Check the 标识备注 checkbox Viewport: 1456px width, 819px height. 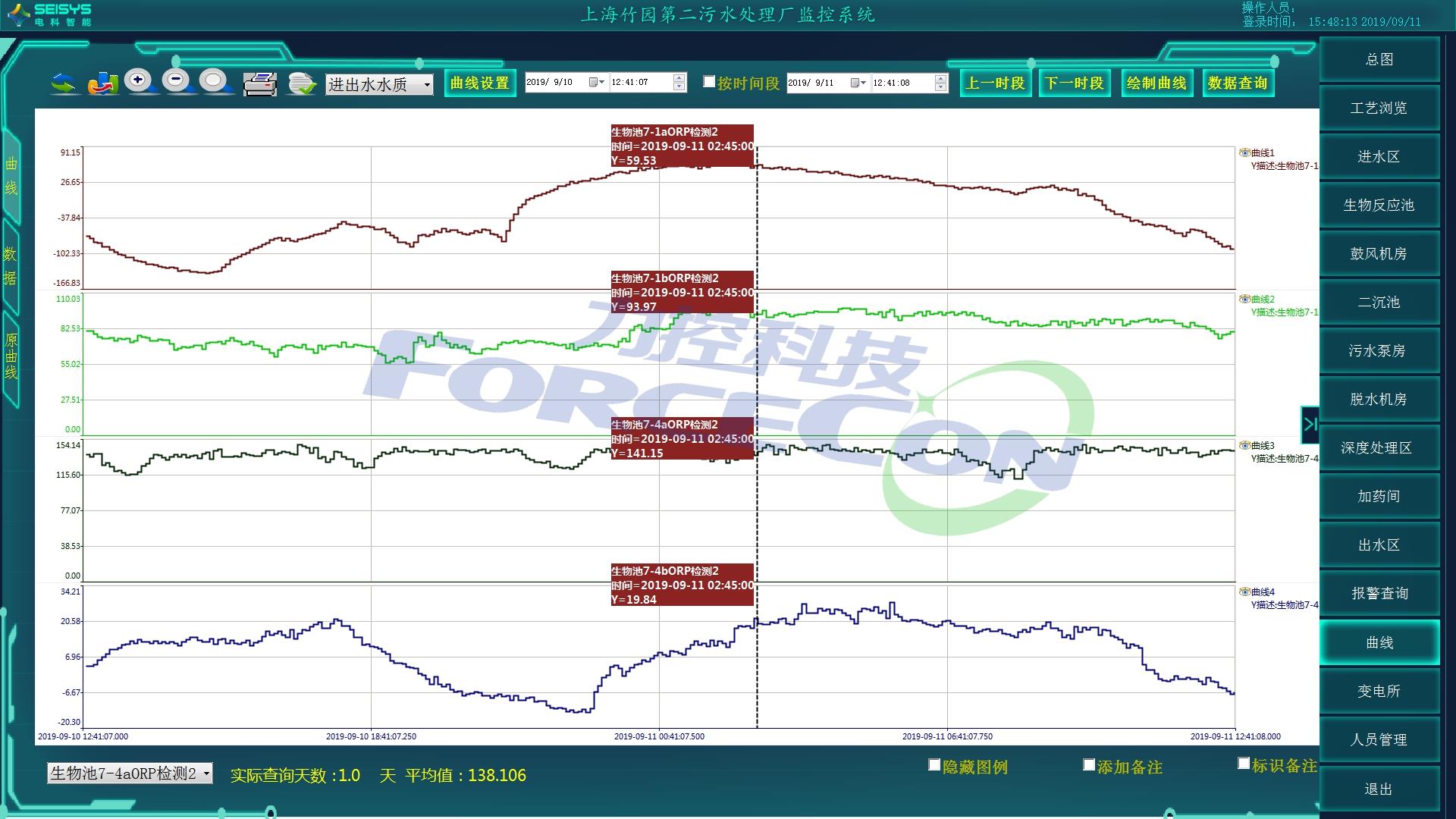click(1244, 764)
